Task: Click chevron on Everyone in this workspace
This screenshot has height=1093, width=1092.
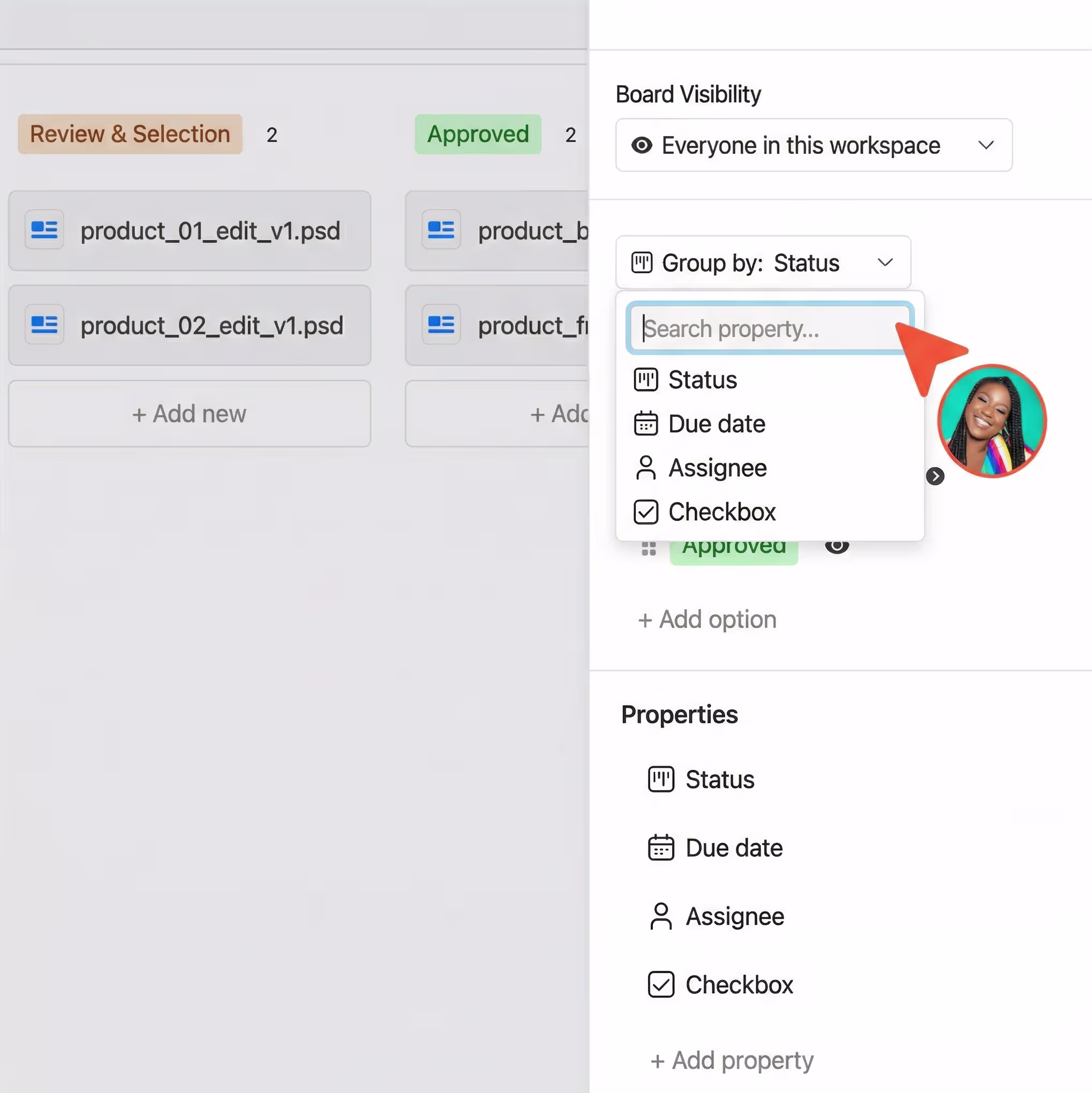Action: pyautogui.click(x=985, y=145)
